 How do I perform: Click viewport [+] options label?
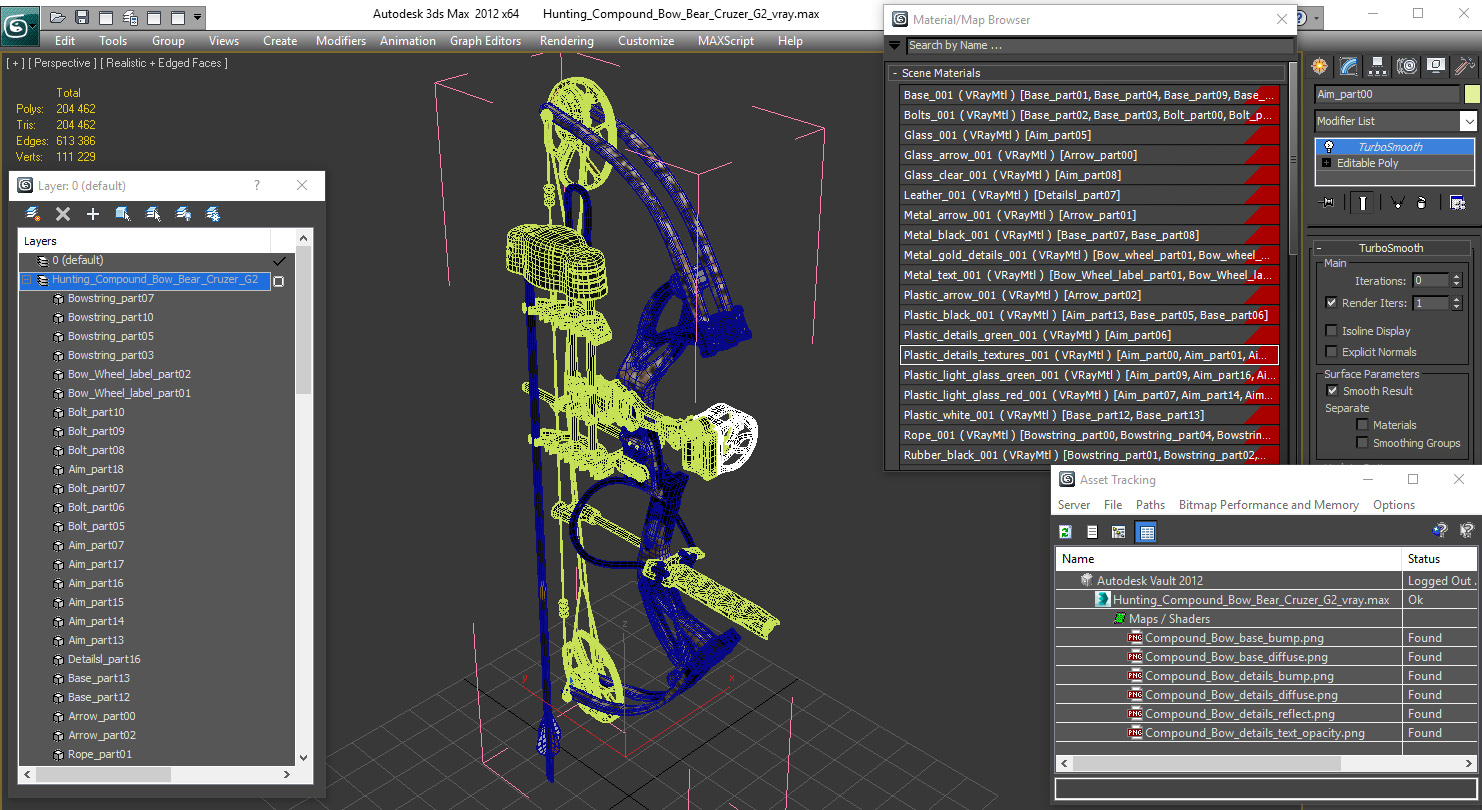coord(15,63)
